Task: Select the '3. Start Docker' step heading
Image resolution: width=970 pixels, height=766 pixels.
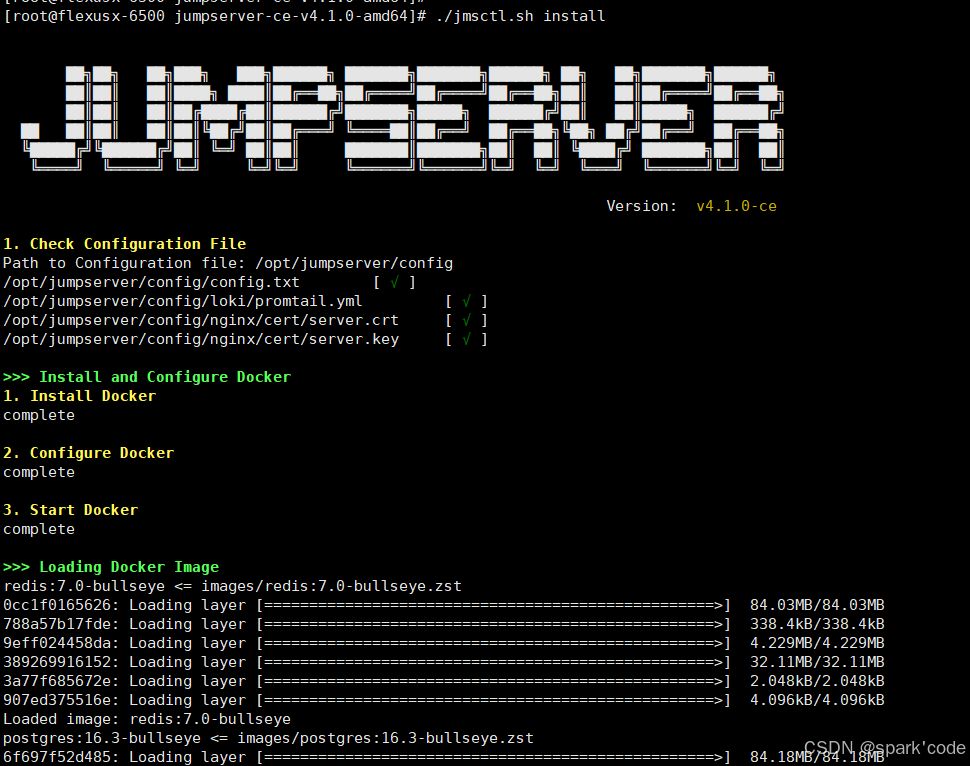Action: tap(70, 509)
